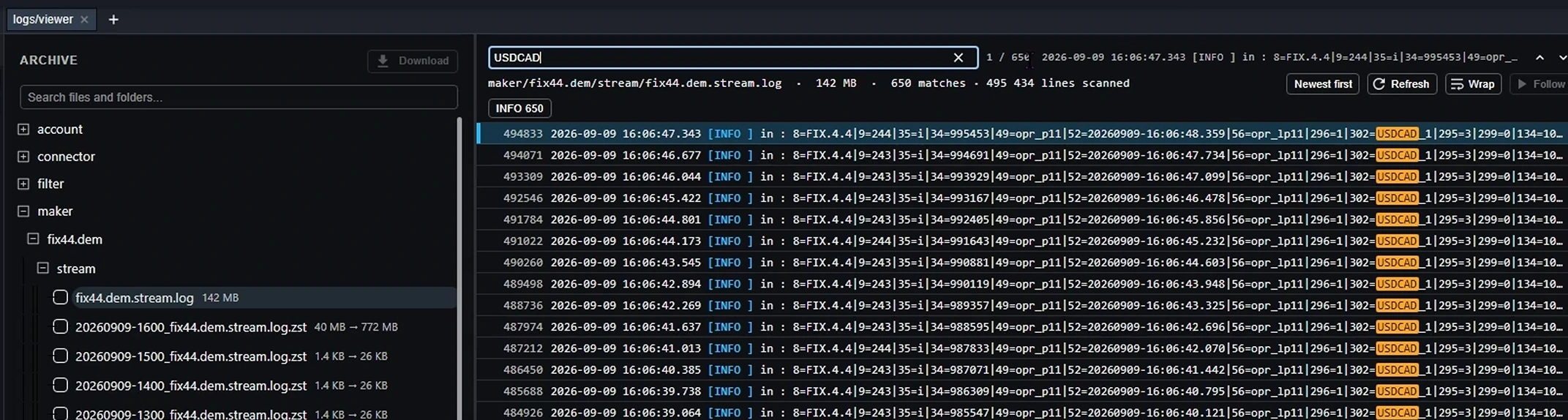The height and width of the screenshot is (420, 1568).
Task: Select log line 487212
Action: pos(1022,348)
